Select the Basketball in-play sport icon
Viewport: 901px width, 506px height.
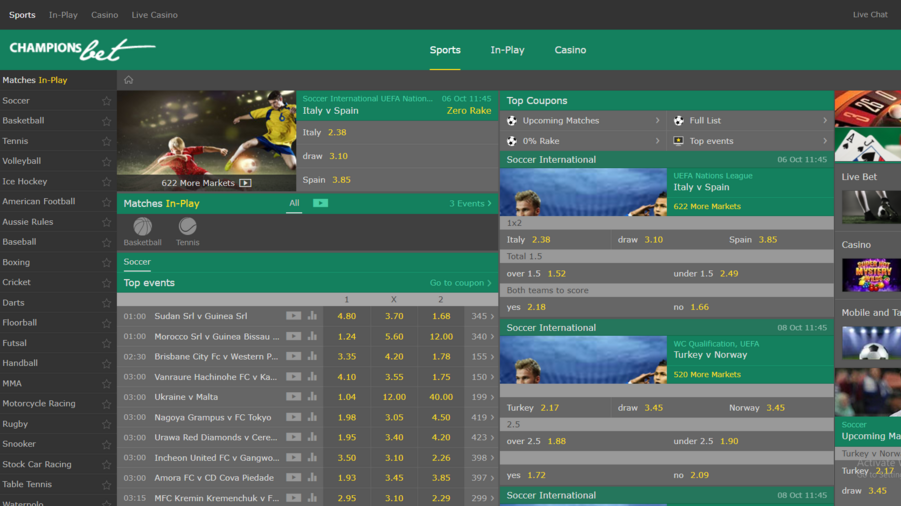143,228
